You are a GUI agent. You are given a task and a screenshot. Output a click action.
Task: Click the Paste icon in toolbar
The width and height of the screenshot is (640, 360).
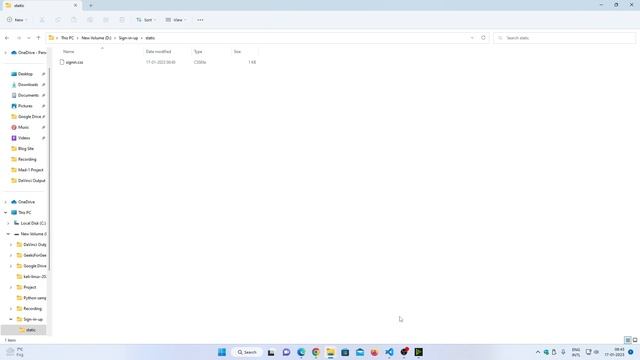click(x=74, y=20)
